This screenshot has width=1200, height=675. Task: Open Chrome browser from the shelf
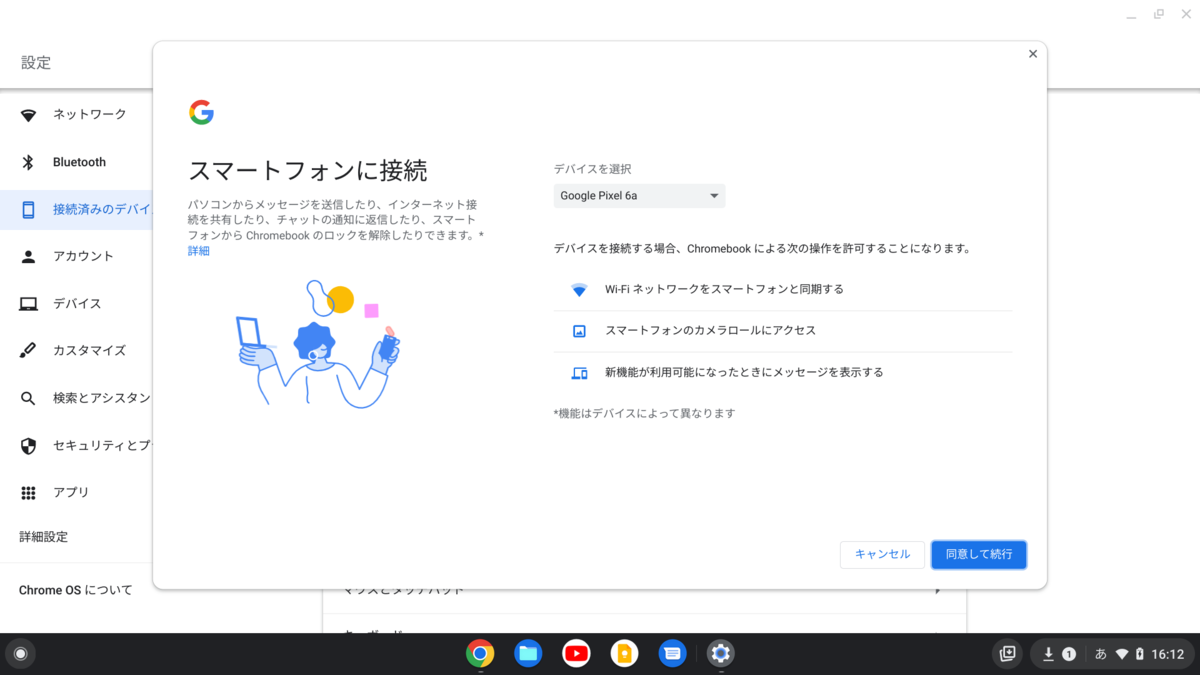(480, 654)
